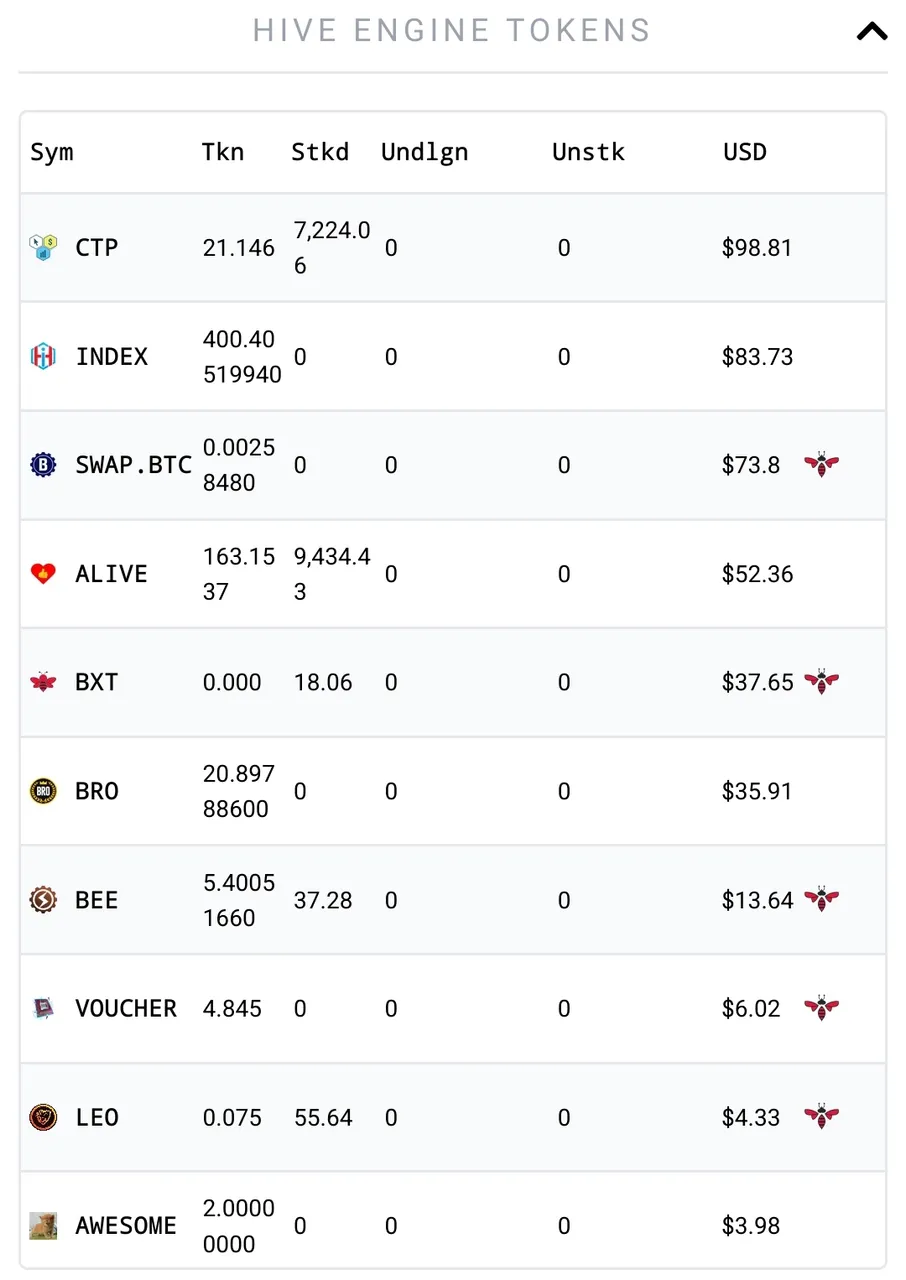Sort by the Sym column header
This screenshot has width=906, height=1280.
coord(52,153)
